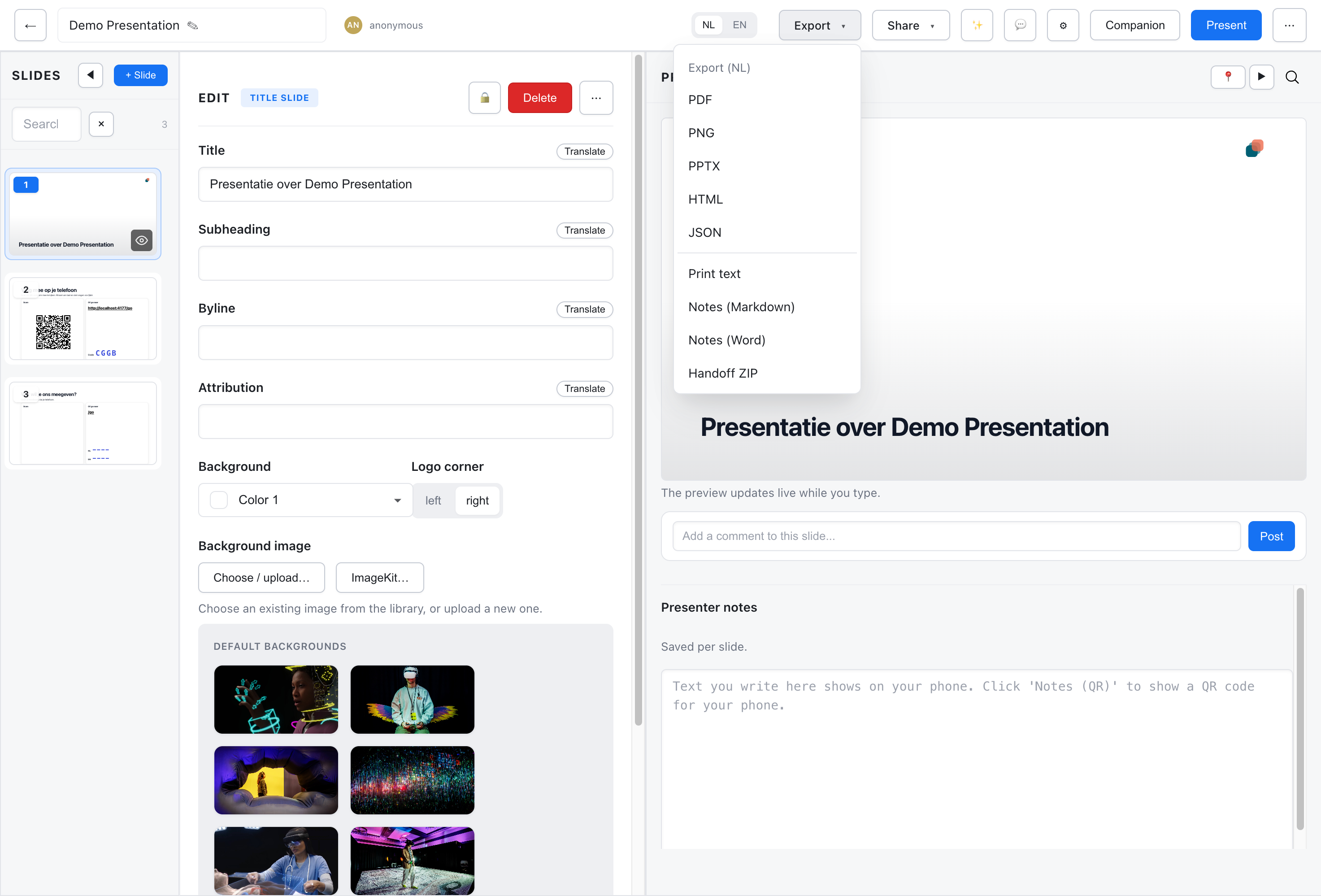Open the Share dropdown
This screenshot has width=1321, height=896.
pos(911,26)
